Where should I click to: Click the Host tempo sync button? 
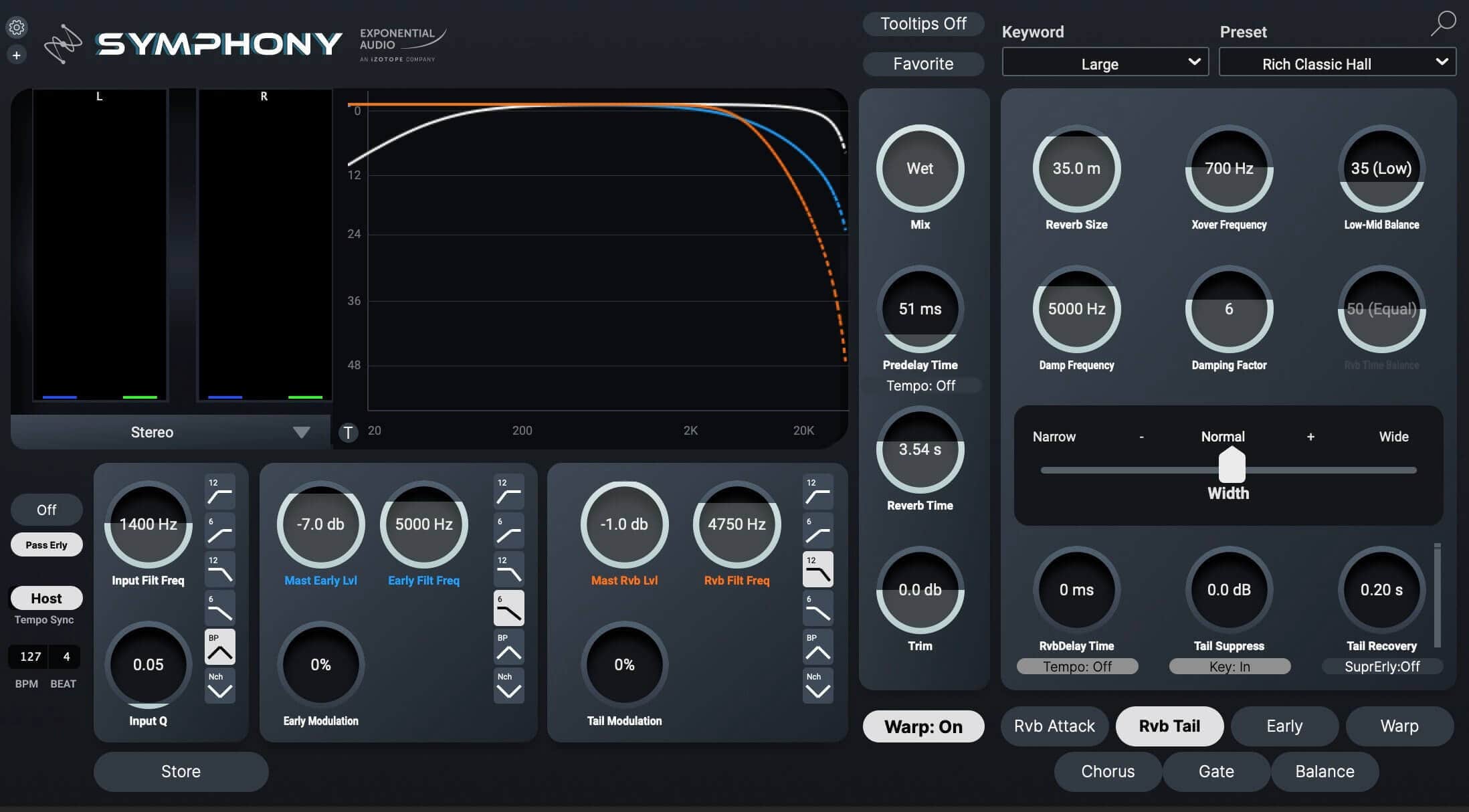46,598
